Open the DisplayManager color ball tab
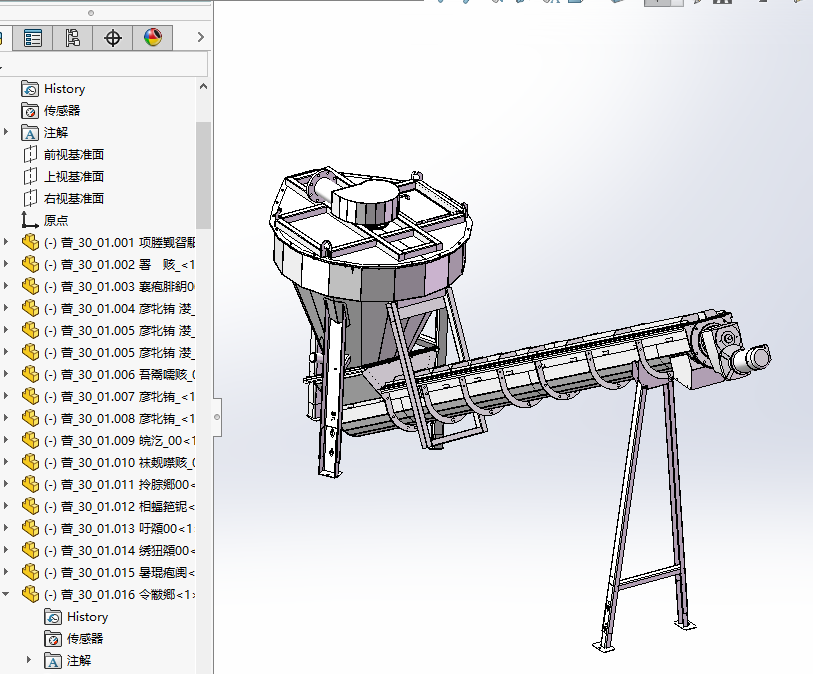This screenshot has height=674, width=813. [x=152, y=38]
